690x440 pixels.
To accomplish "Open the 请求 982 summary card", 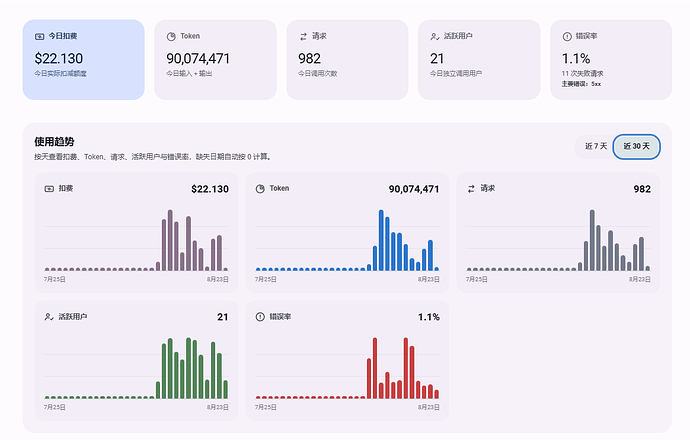I will pyautogui.click(x=347, y=59).
